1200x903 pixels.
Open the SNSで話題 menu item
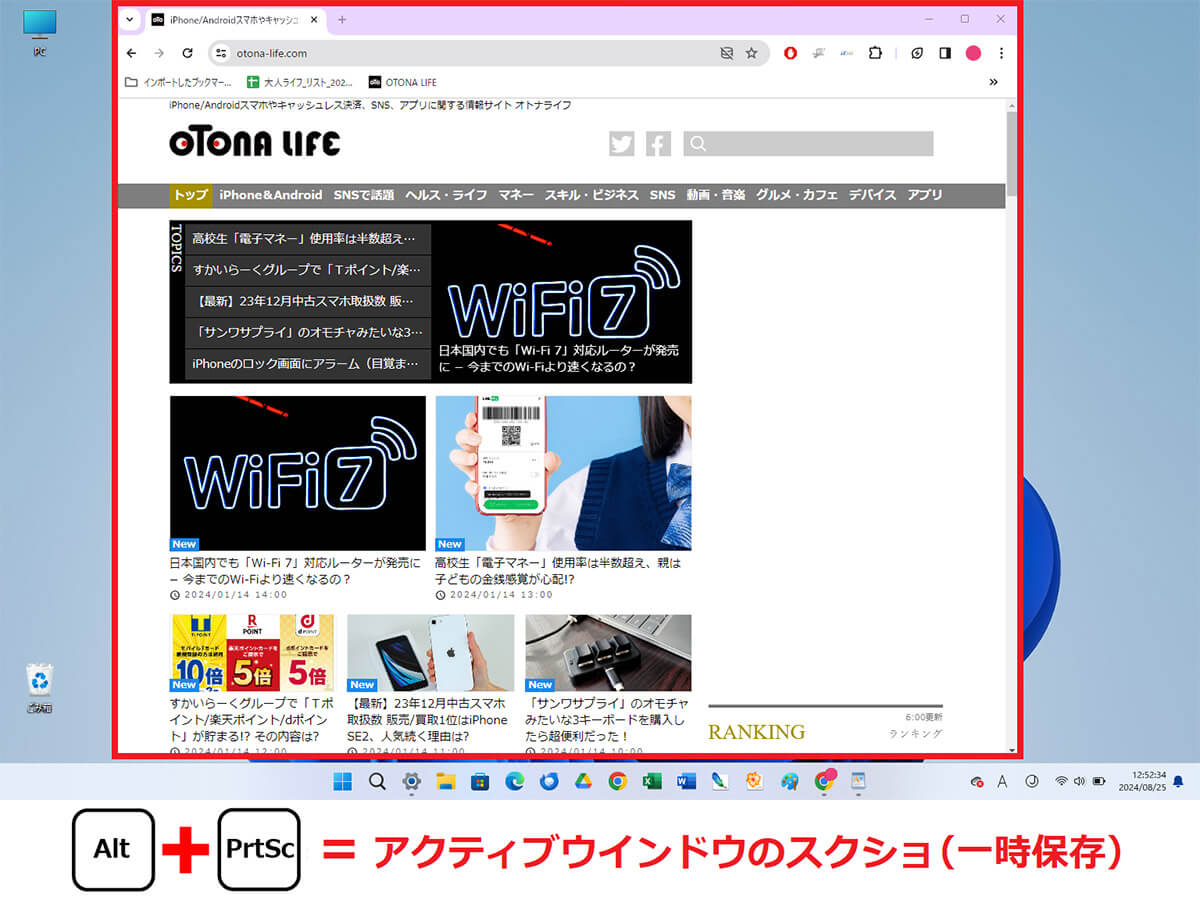tap(364, 195)
